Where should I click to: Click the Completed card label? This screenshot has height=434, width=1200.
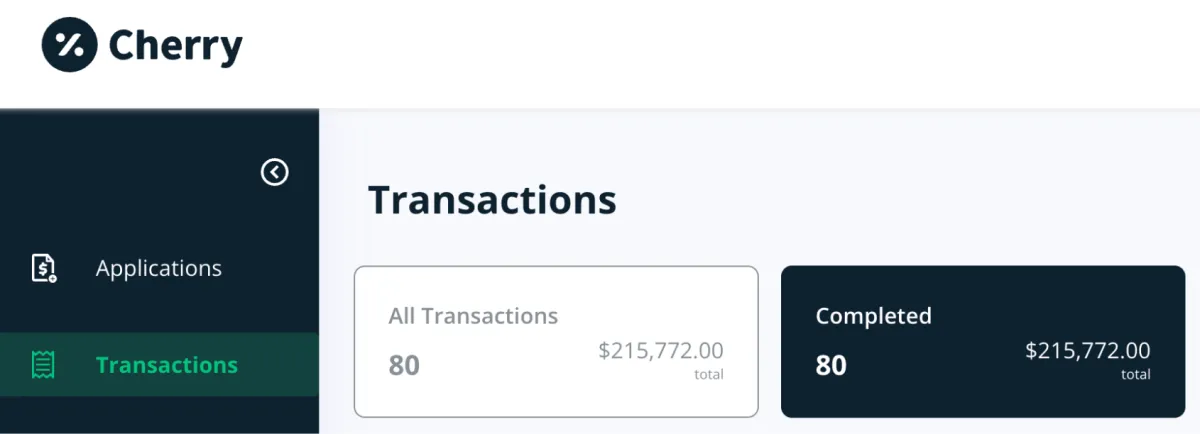click(873, 316)
